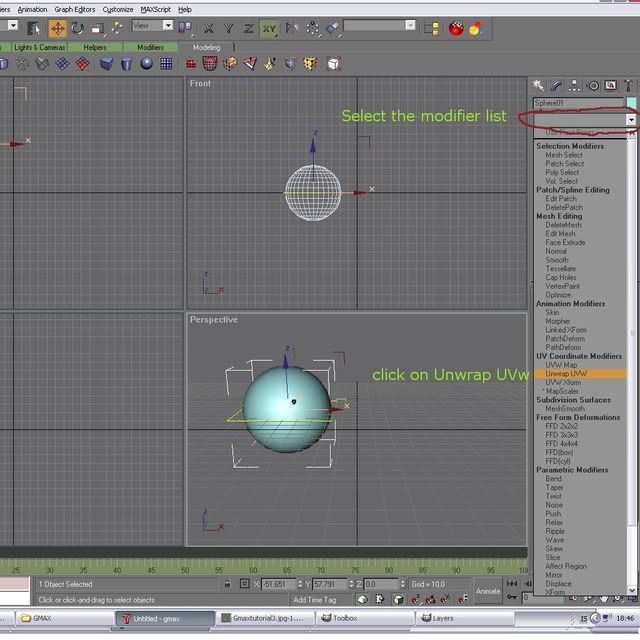Open the Create panel tab icon
Screen dimensions: 640x640
tap(538, 86)
